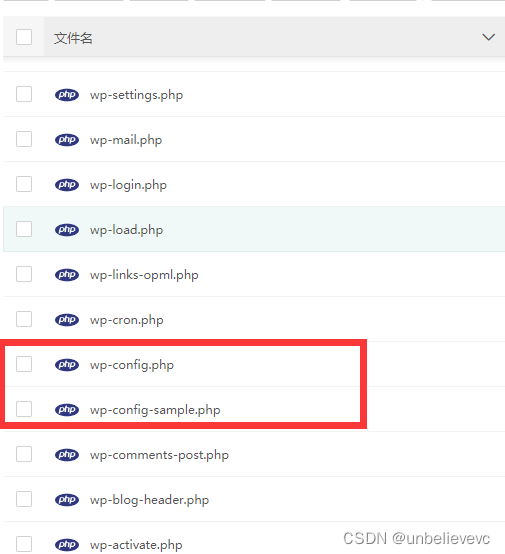Click the wp-blog-header.php file name
Screen dimensions: 505x554
tap(149, 500)
